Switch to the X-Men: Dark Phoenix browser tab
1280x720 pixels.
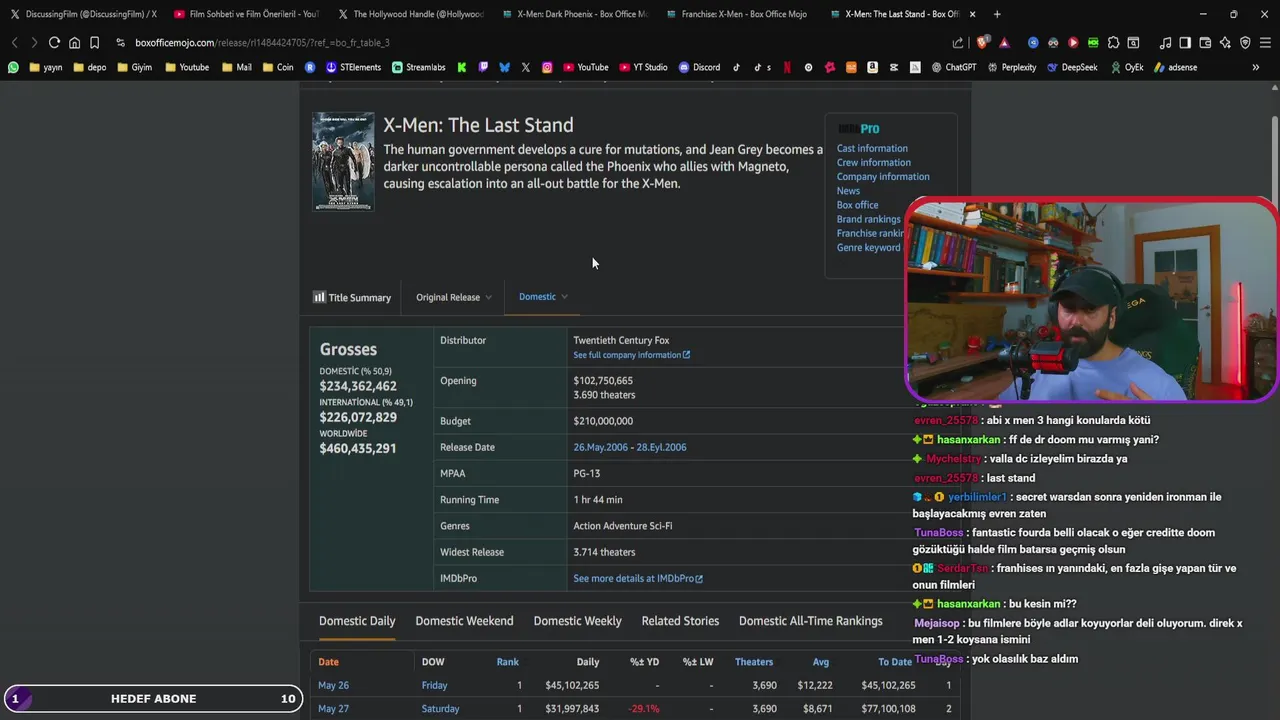coord(575,14)
